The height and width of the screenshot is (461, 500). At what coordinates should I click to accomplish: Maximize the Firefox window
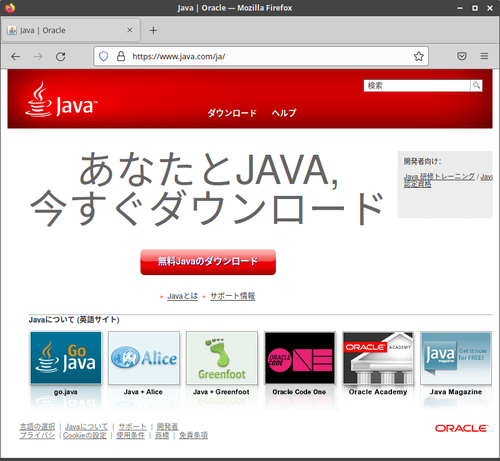(475, 8)
